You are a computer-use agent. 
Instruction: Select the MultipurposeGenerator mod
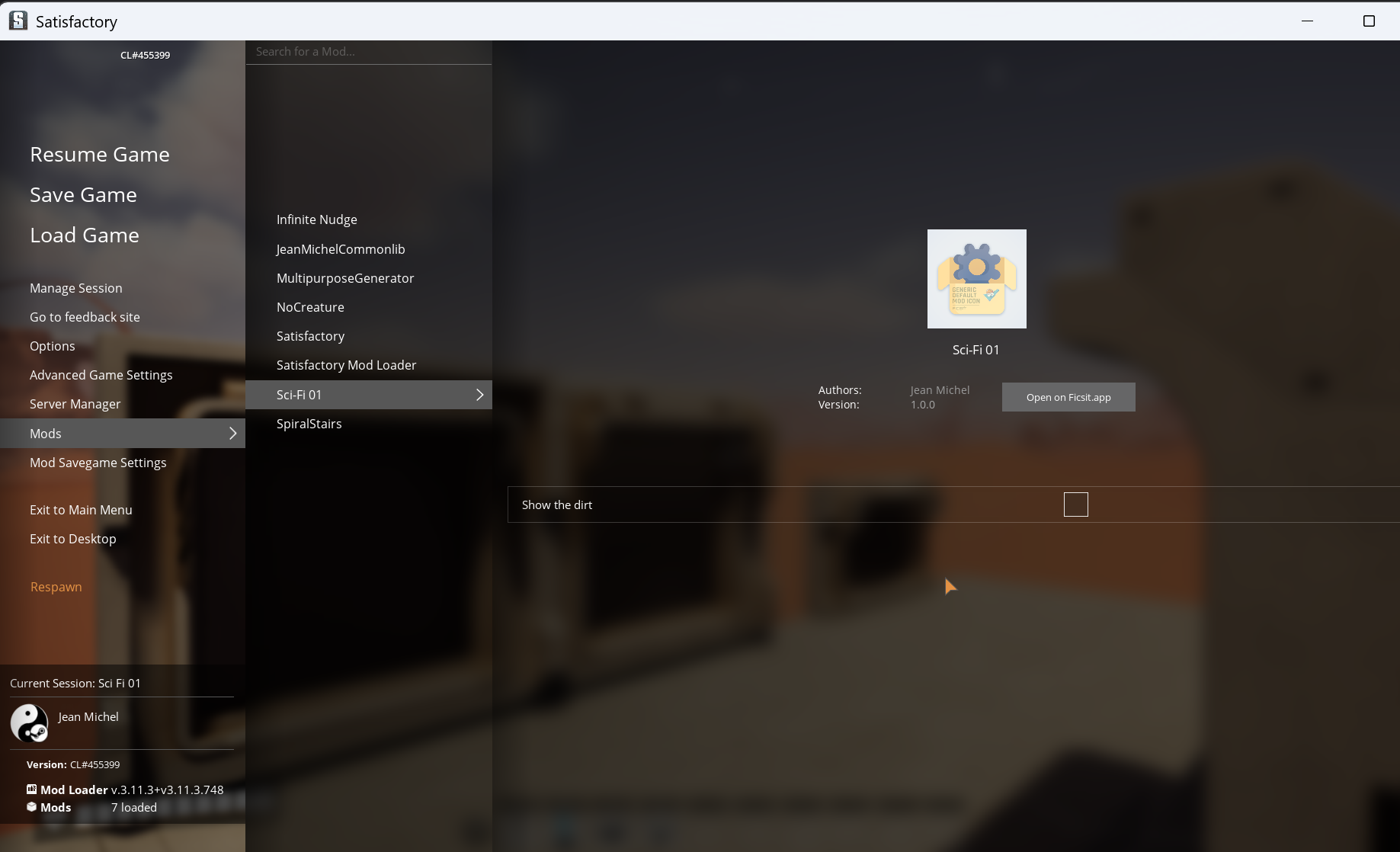[345, 278]
